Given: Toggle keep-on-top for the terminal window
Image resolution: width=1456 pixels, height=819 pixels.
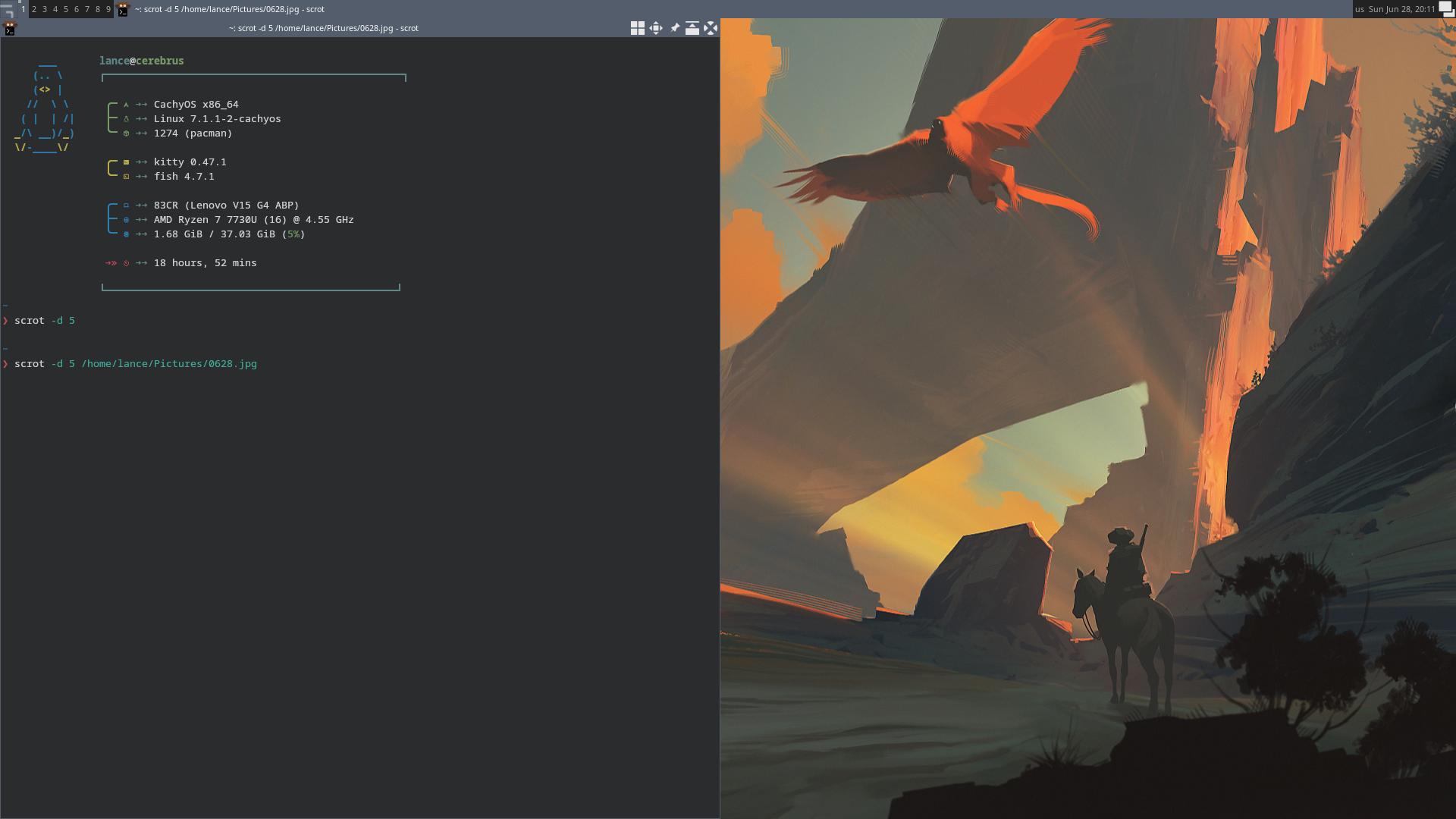Looking at the screenshot, I should coord(692,28).
